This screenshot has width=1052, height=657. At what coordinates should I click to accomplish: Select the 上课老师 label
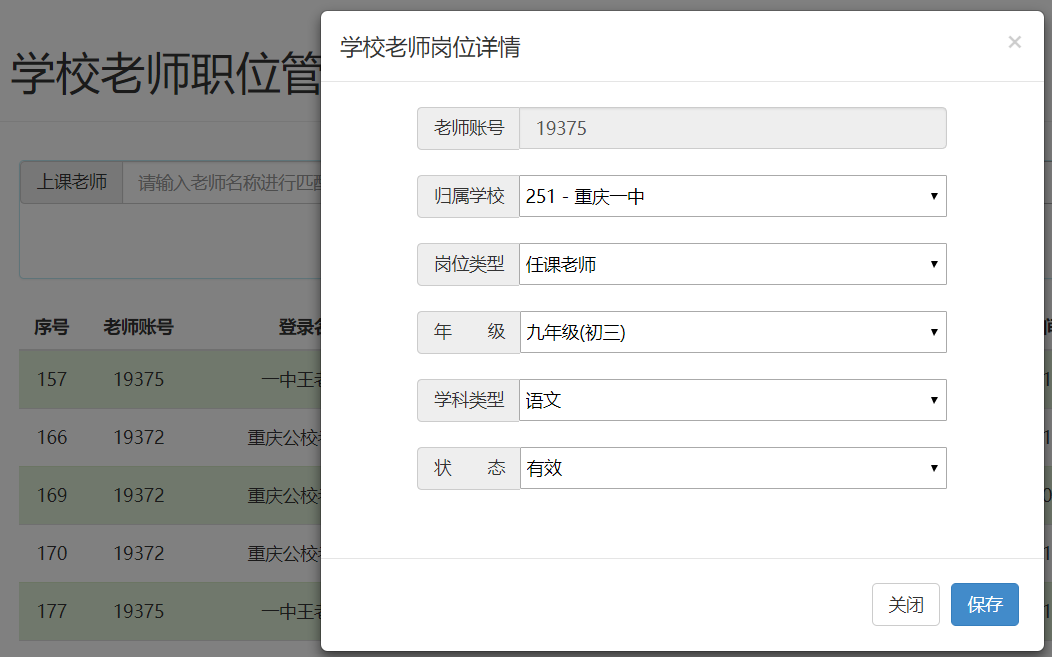(70, 183)
